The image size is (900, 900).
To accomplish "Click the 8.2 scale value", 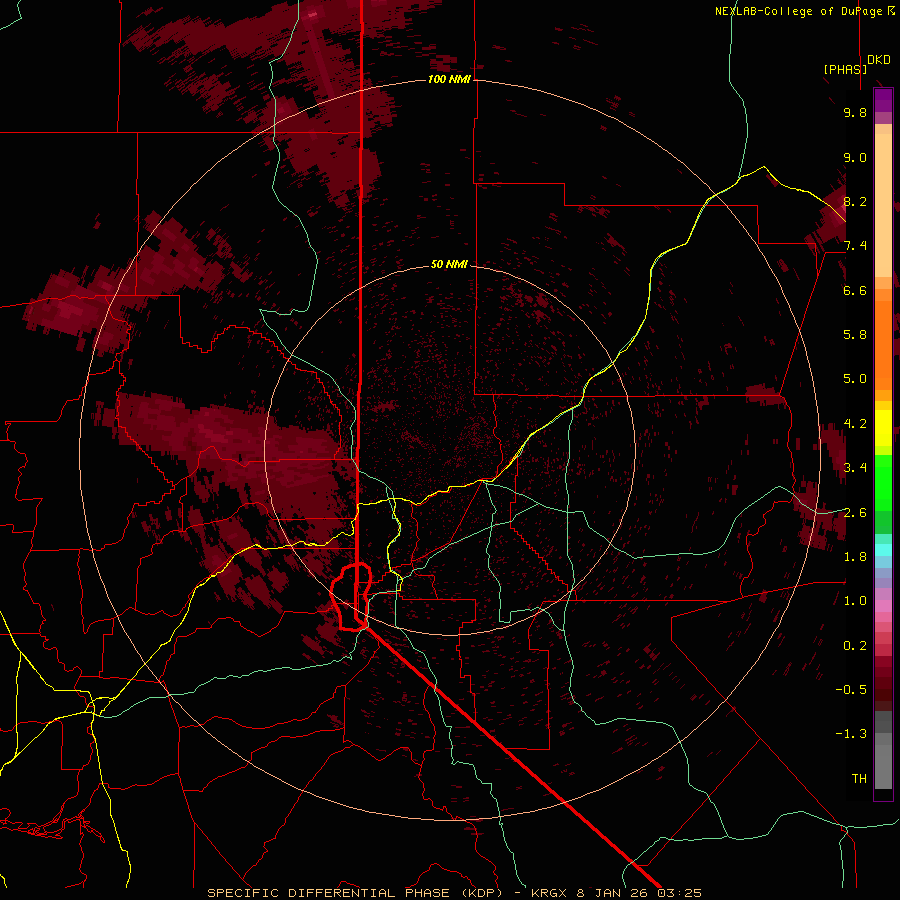I will pyautogui.click(x=855, y=201).
